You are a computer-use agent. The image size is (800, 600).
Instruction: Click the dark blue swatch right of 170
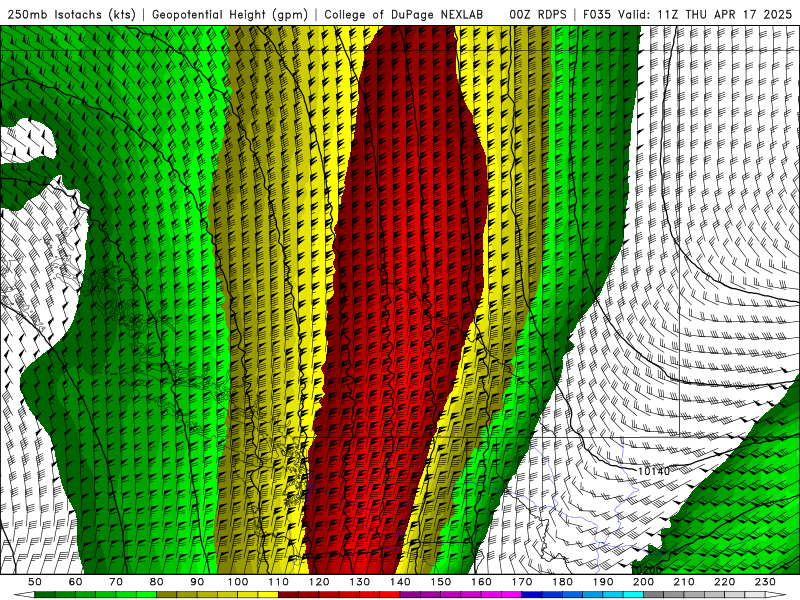532,595
